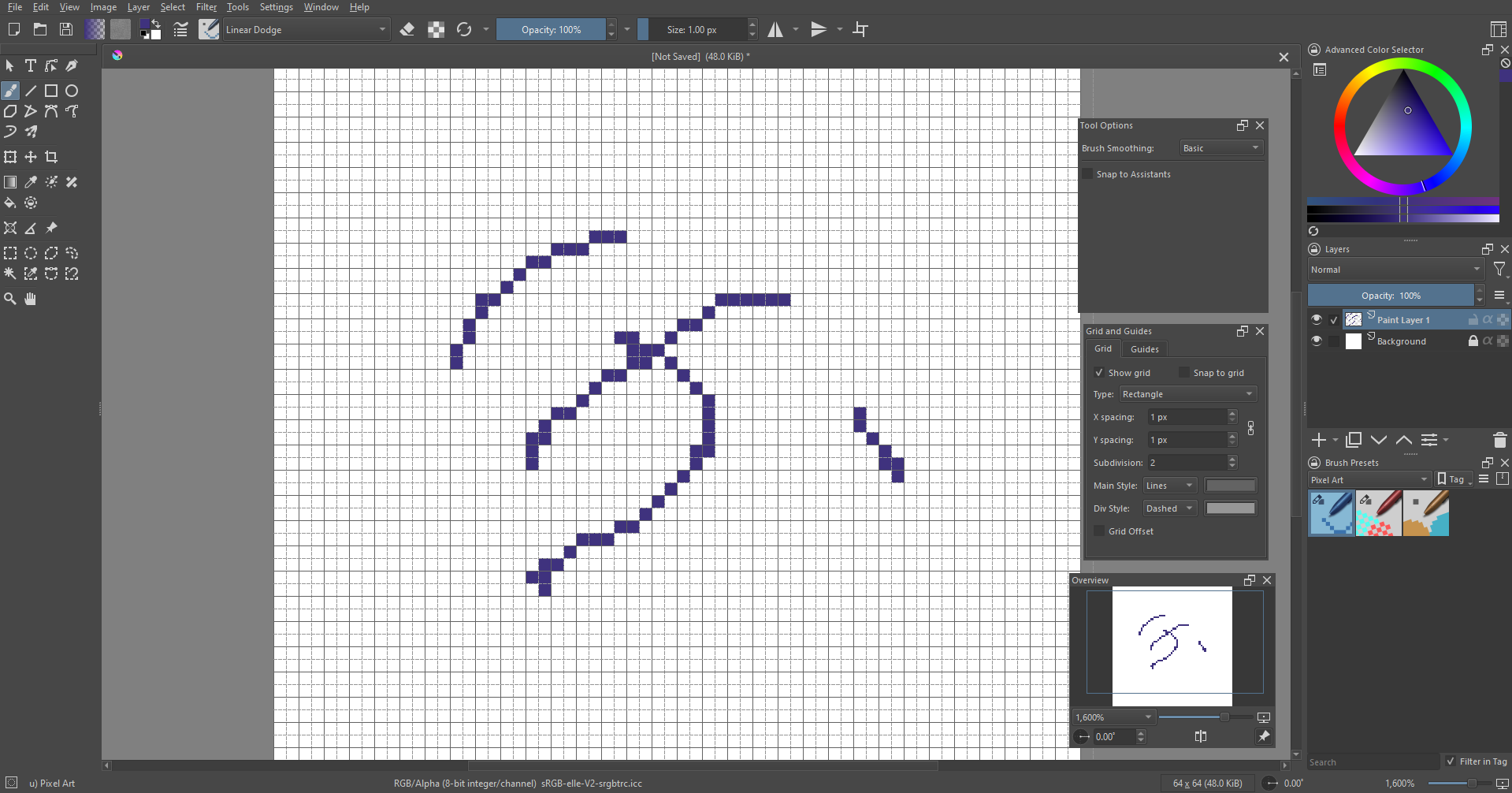This screenshot has height=793, width=1512.
Task: Select the Text tool
Action: point(31,65)
